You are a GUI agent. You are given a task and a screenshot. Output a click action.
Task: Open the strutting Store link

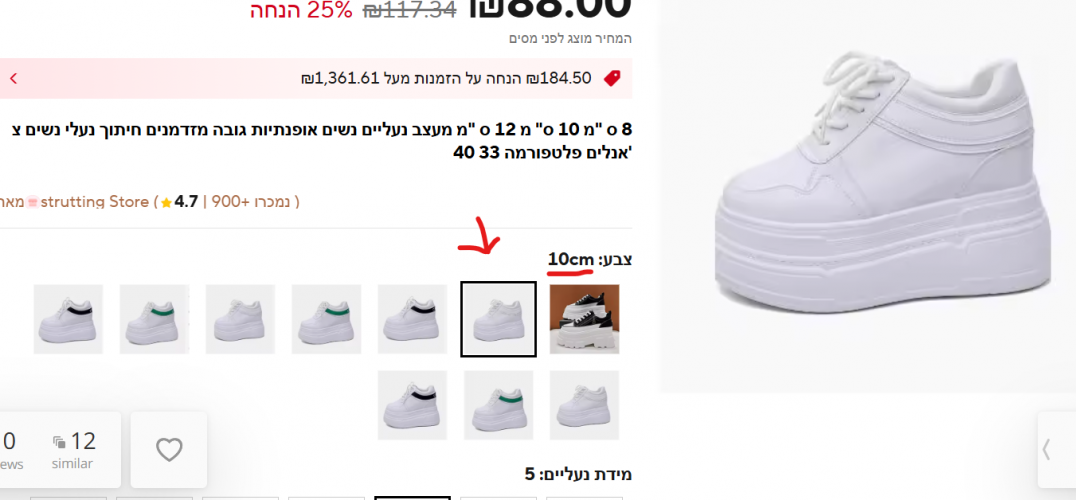pyautogui.click(x=95, y=202)
